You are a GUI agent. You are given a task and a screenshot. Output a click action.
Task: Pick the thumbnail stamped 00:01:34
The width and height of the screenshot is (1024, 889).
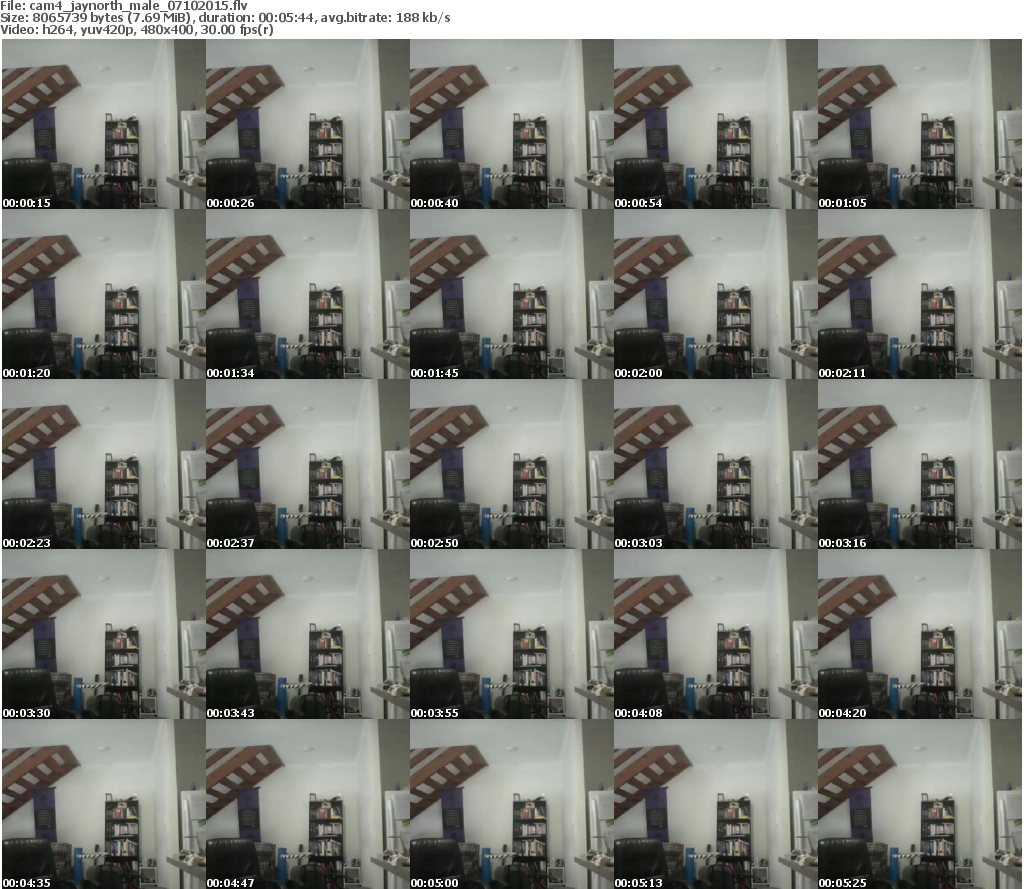tap(308, 294)
